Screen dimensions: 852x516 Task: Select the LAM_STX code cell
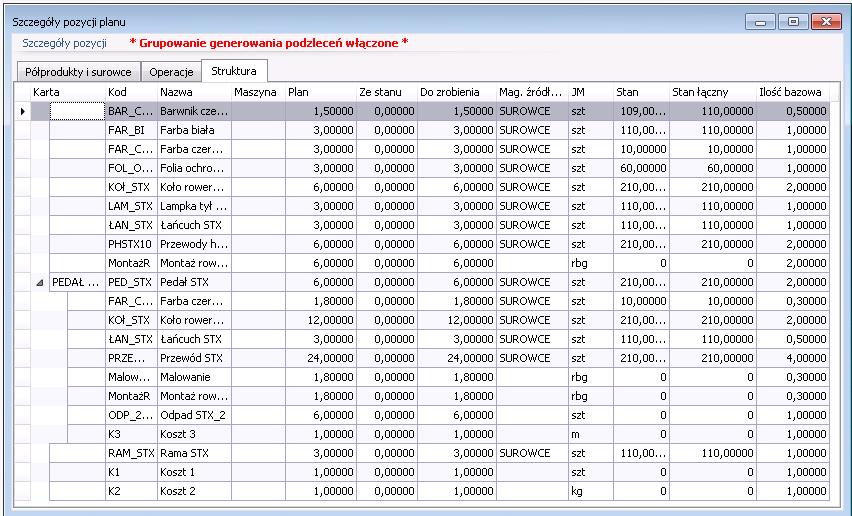131,206
